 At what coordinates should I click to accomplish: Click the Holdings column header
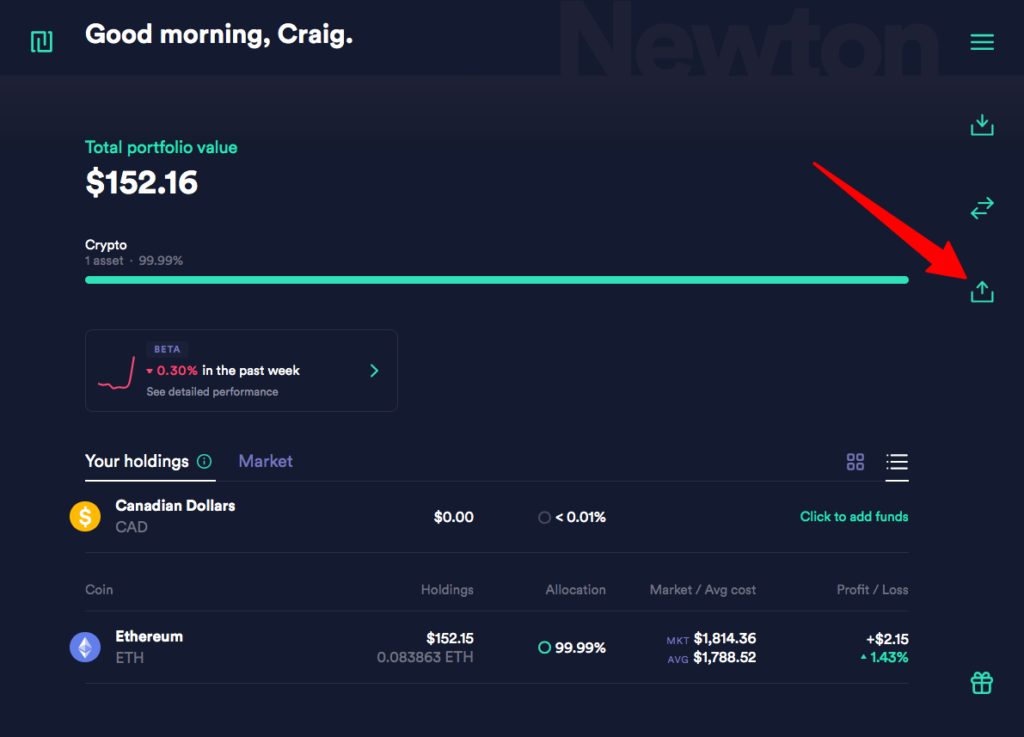(447, 589)
